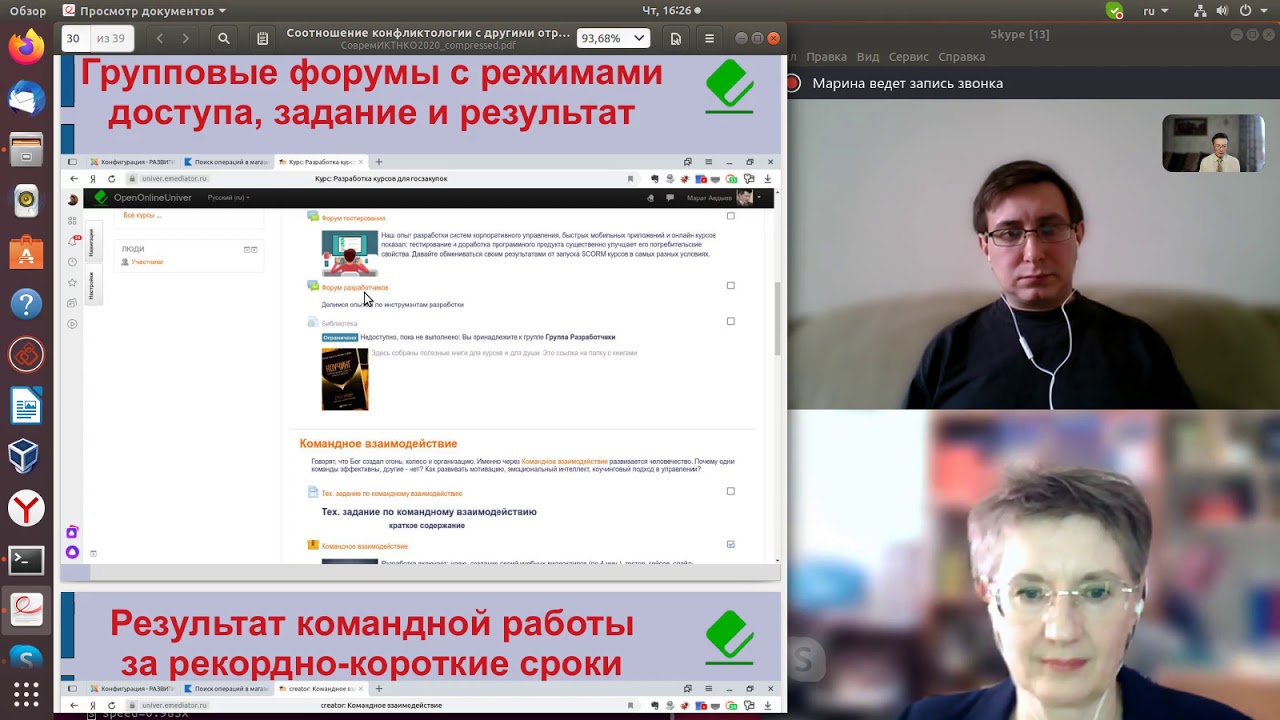
Task: Open the Help dock icon
Action: click(x=26, y=303)
